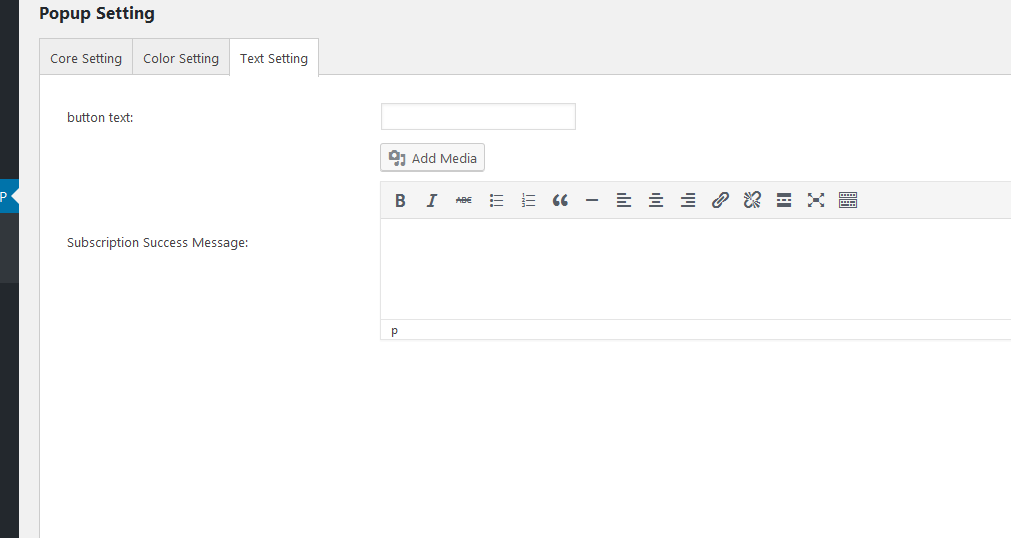The height and width of the screenshot is (538, 1011).
Task: Switch to the Color Setting tab
Action: coord(181,58)
